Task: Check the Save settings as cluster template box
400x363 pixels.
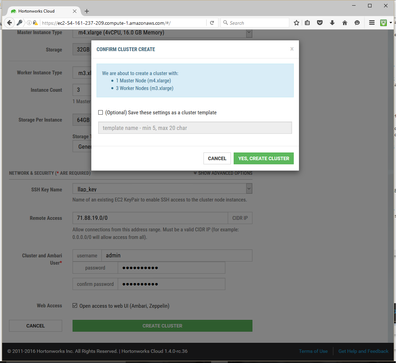Action: [x=100, y=112]
